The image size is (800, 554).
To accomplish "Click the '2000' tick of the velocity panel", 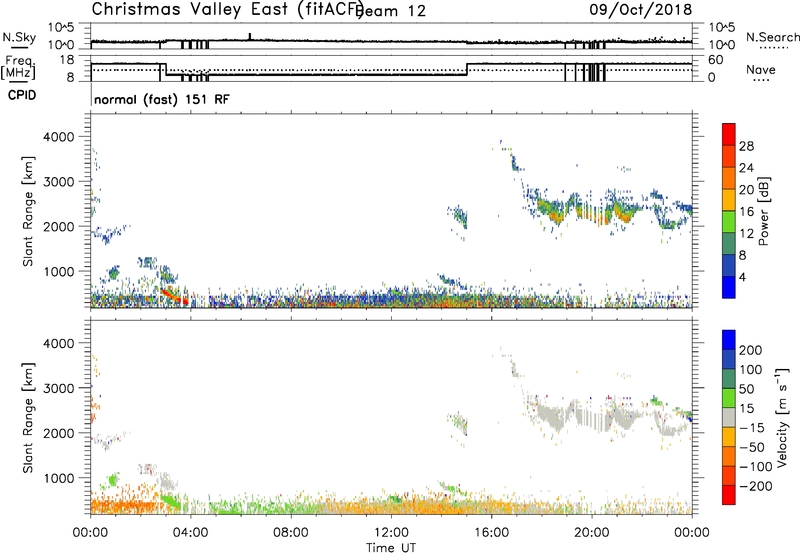I will point(60,433).
